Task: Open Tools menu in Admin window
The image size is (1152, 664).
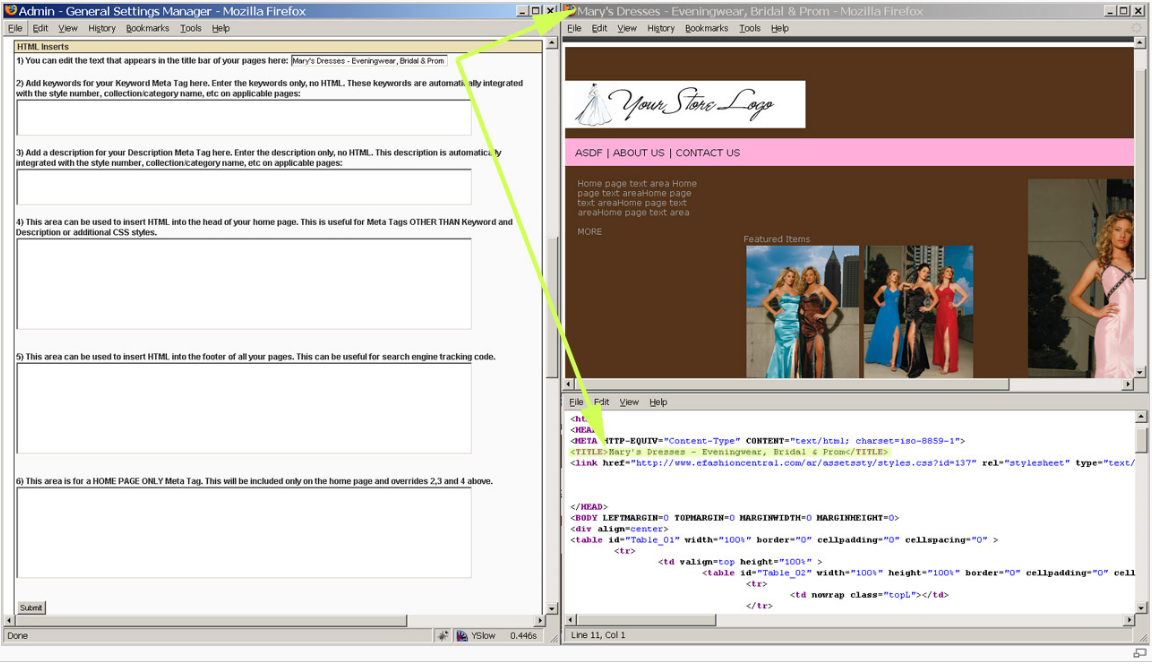Action: 190,28
